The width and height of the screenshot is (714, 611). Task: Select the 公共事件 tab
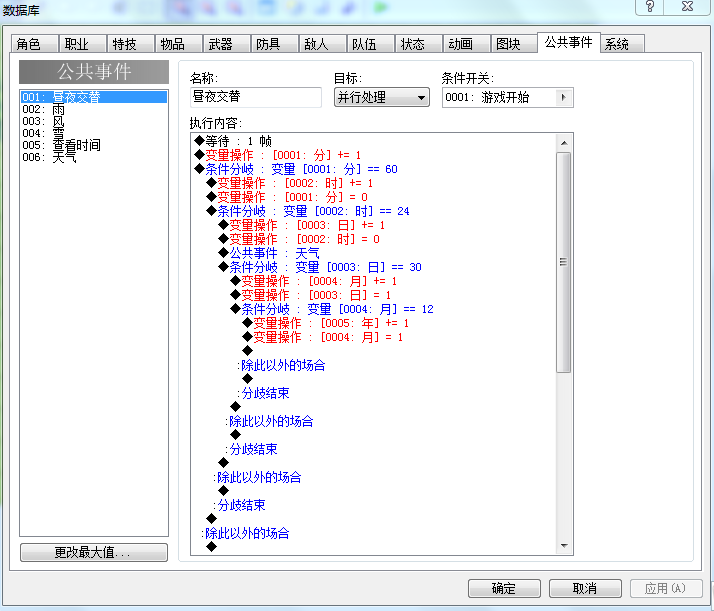coord(569,43)
